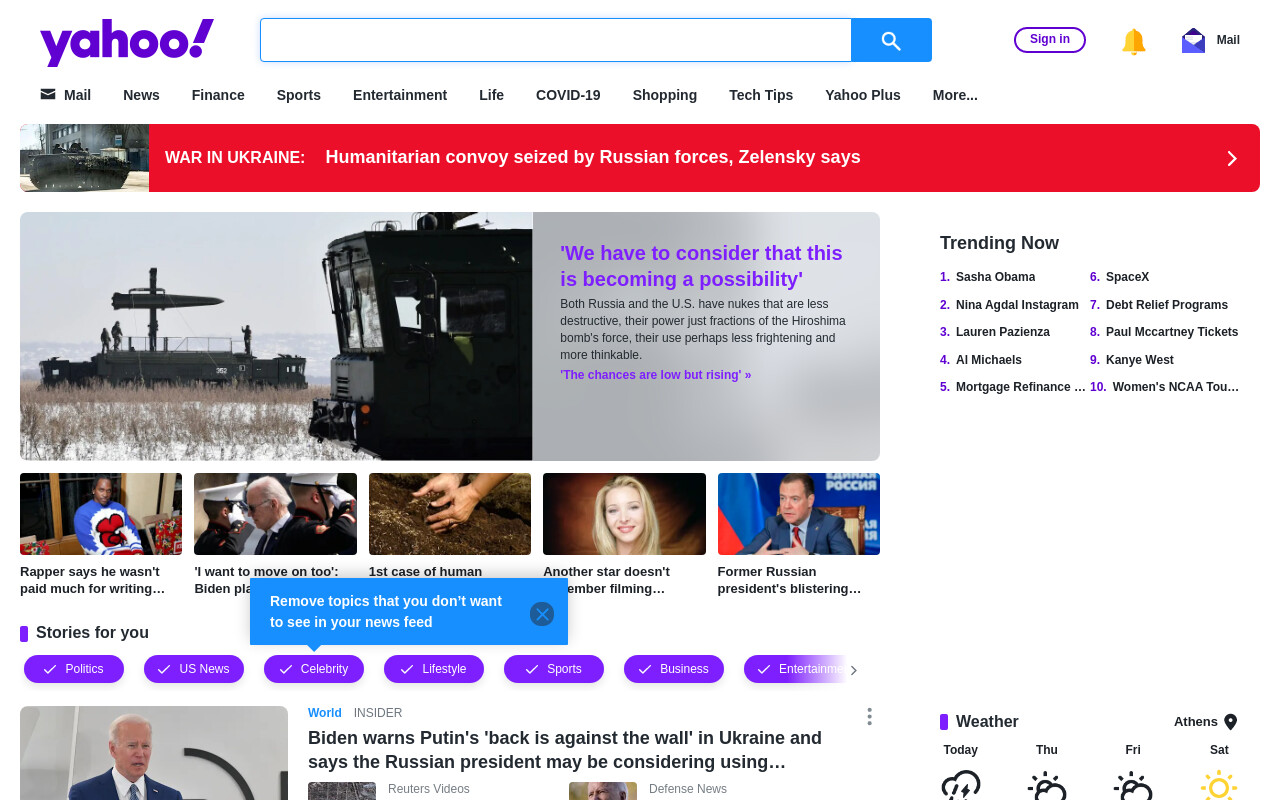Click the Sign in button
The image size is (1280, 800).
click(1050, 40)
